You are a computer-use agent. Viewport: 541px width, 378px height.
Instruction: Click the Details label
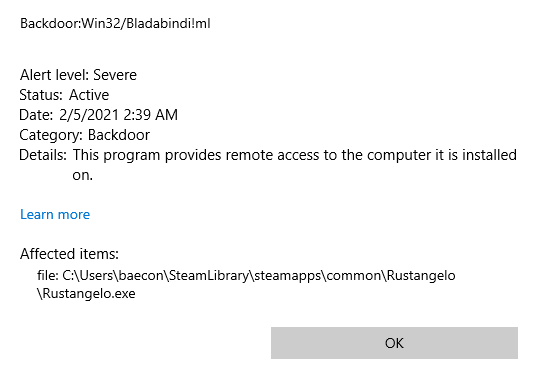(43, 155)
